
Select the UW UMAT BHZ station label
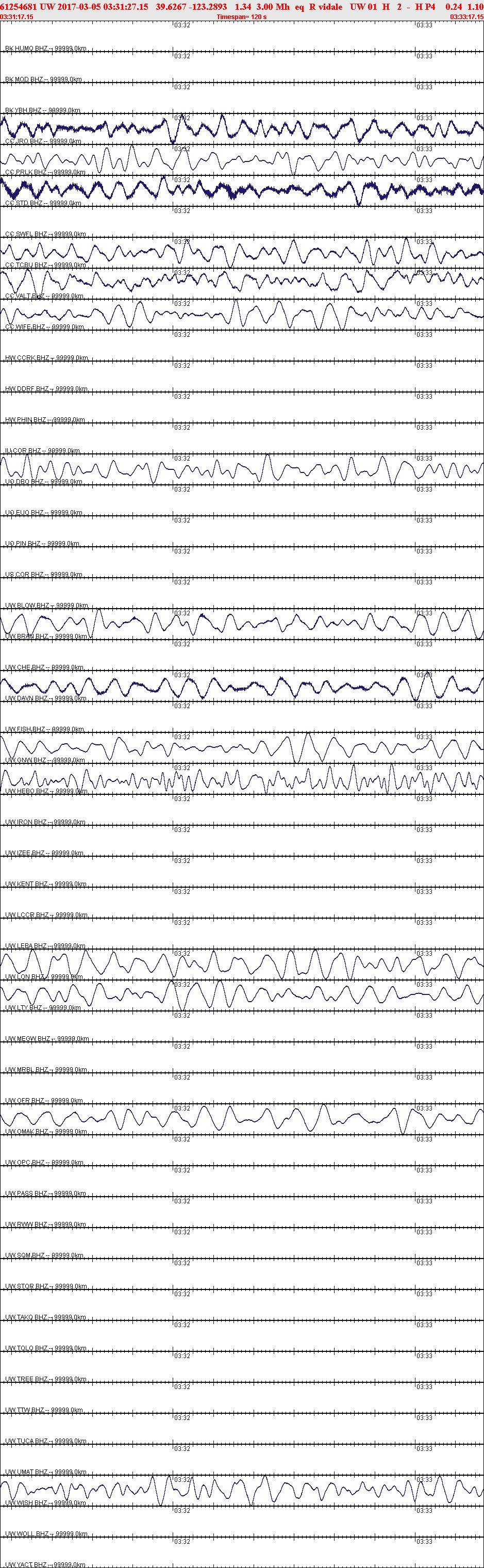pyautogui.click(x=46, y=1473)
